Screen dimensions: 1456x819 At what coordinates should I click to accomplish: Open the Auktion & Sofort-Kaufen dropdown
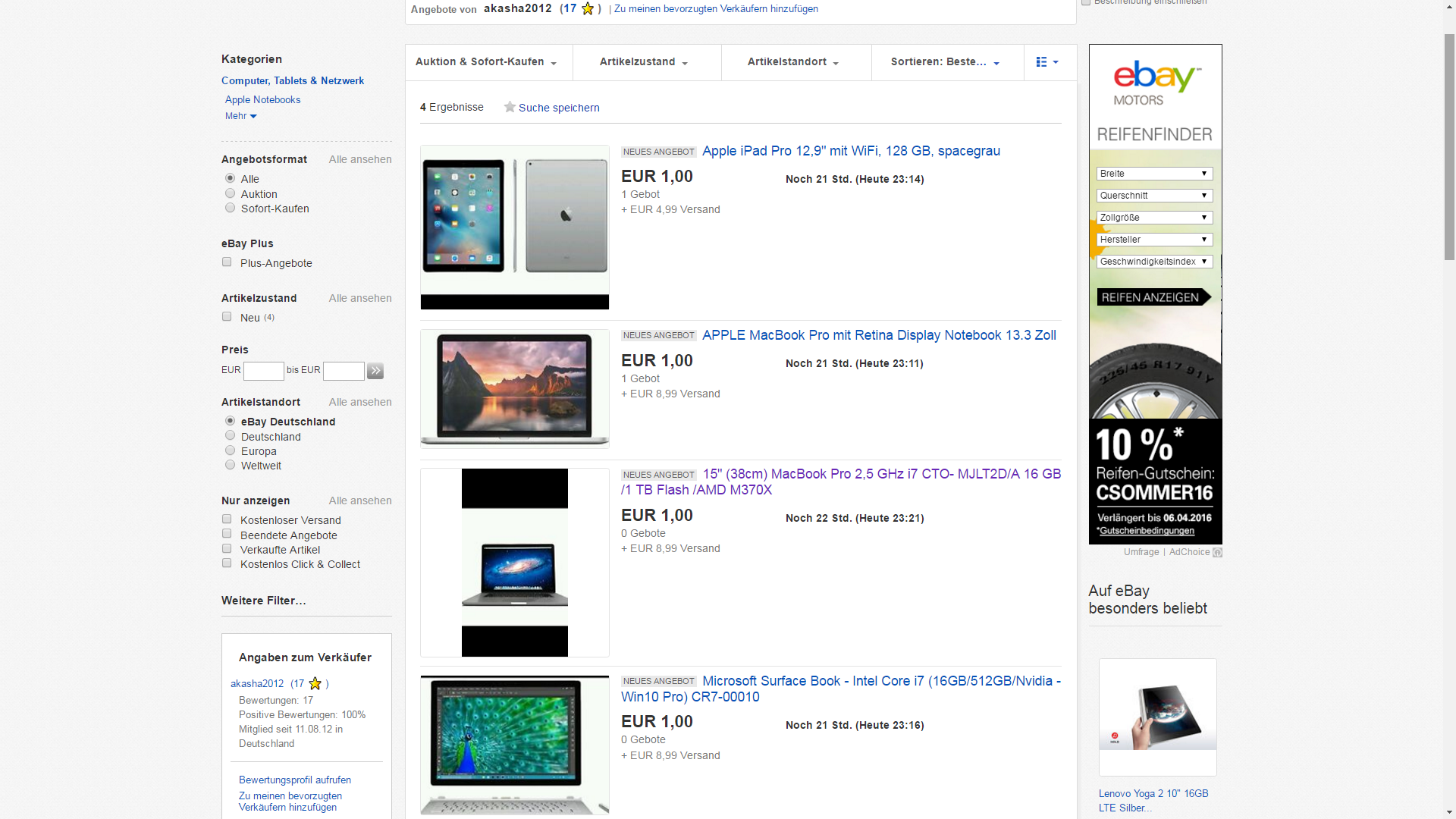(487, 62)
